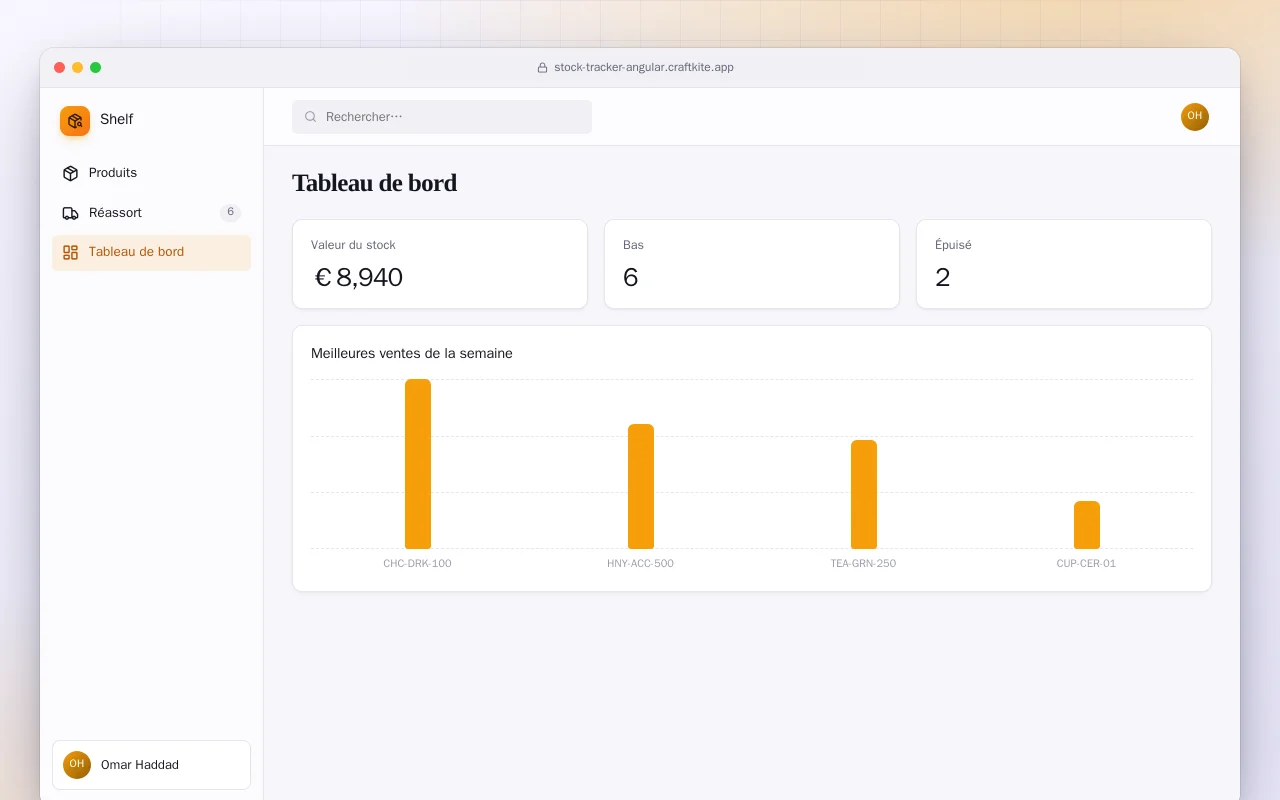Viewport: 1280px width, 800px height.
Task: Go to the Réassort section
Action: click(151, 213)
